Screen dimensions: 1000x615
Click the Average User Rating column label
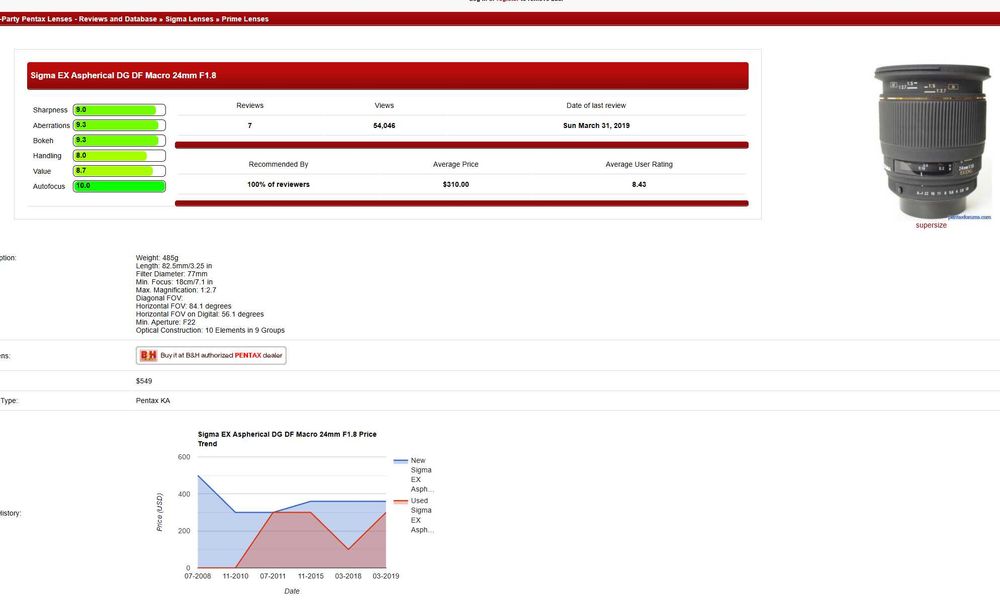point(639,165)
